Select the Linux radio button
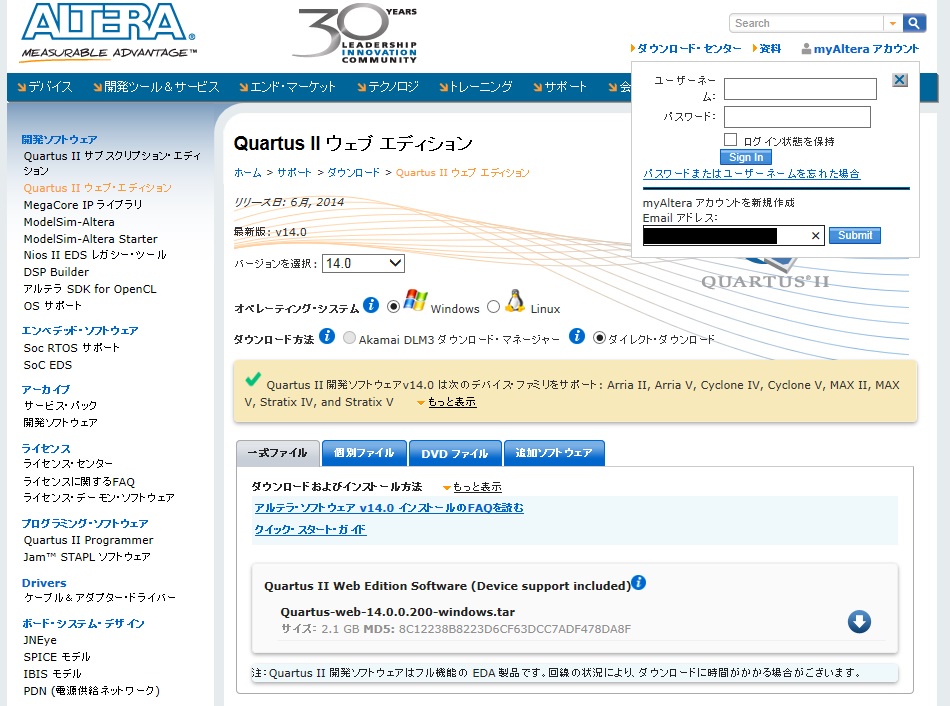The width and height of the screenshot is (950, 706). tap(494, 307)
